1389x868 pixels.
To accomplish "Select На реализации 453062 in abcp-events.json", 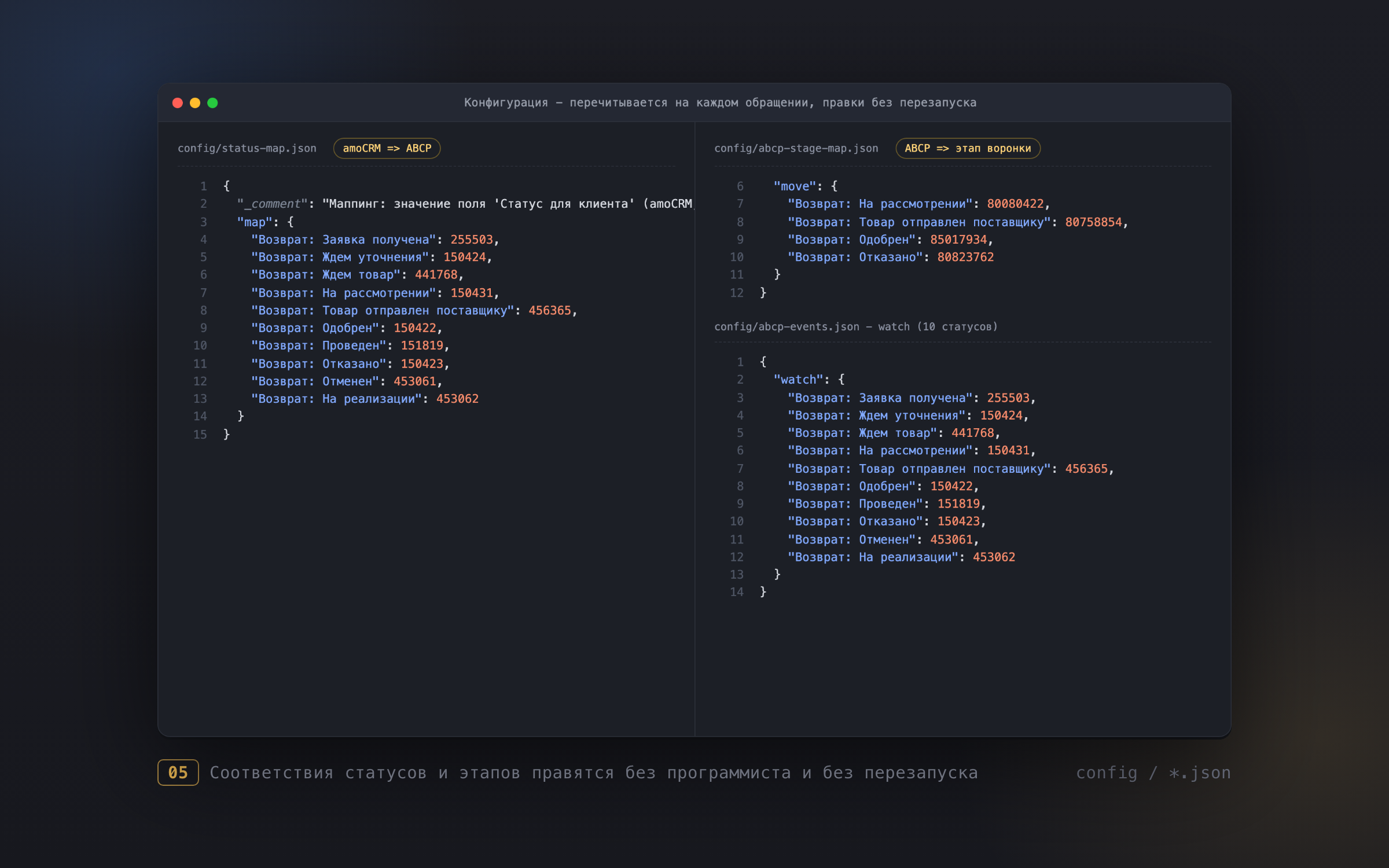I will 901,557.
